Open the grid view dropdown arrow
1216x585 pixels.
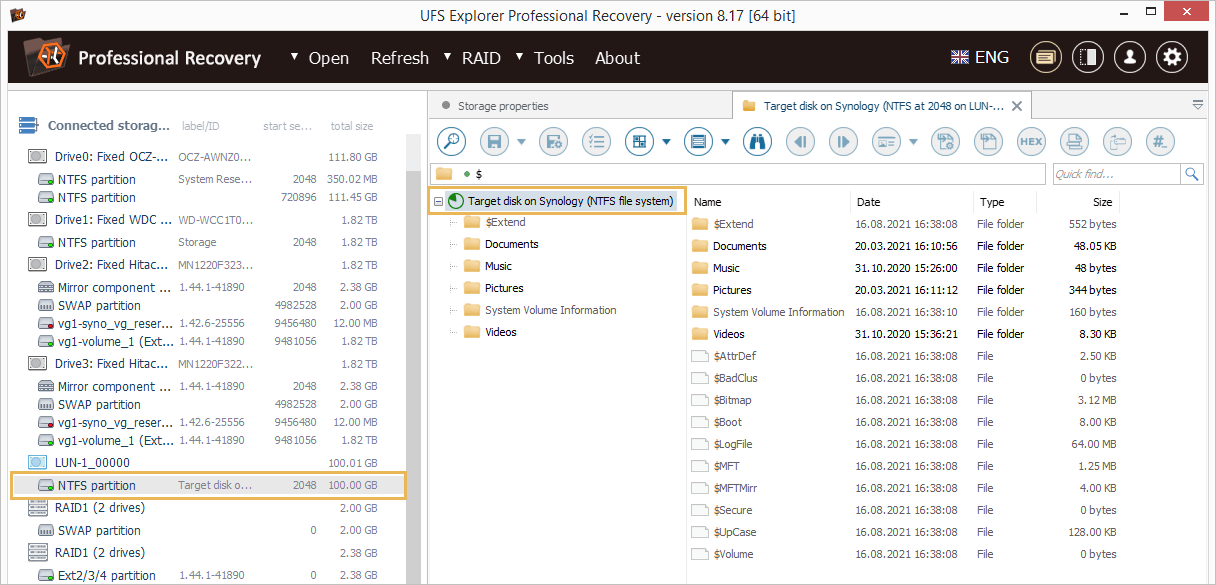(x=666, y=142)
